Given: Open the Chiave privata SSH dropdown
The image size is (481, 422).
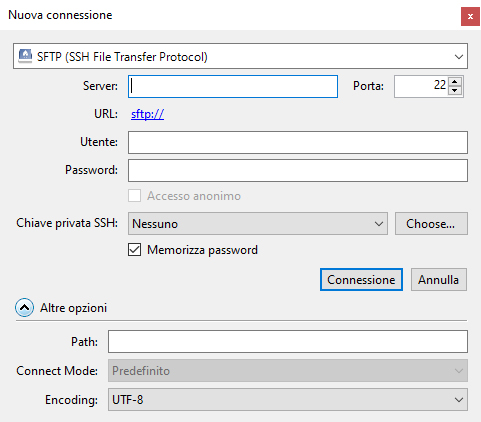Looking at the screenshot, I should tap(258, 223).
